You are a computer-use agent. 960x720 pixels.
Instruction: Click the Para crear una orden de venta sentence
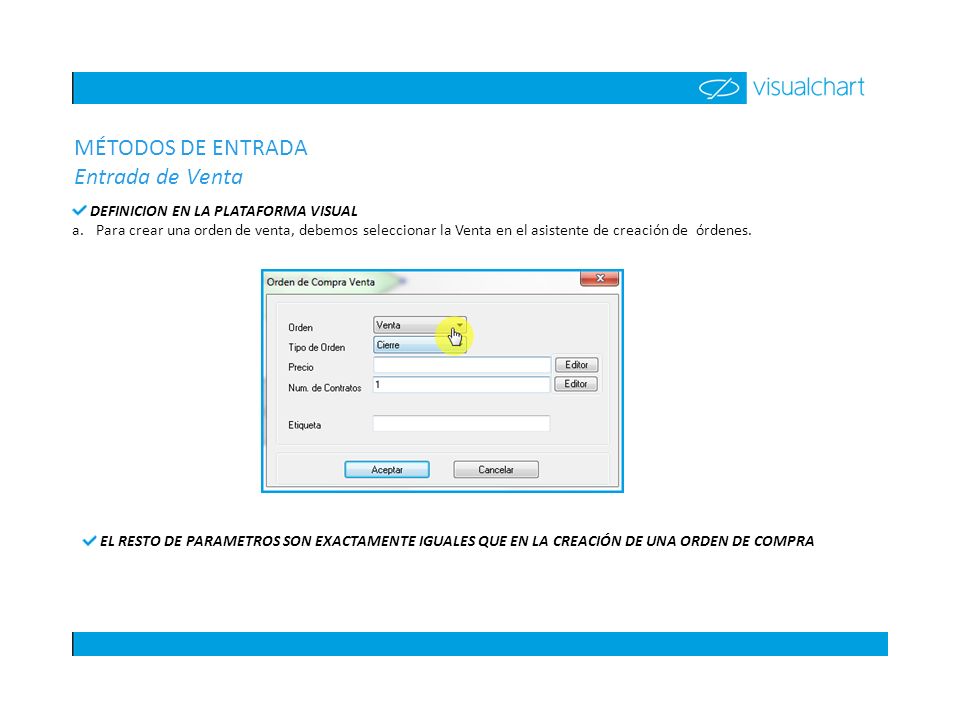[424, 231]
